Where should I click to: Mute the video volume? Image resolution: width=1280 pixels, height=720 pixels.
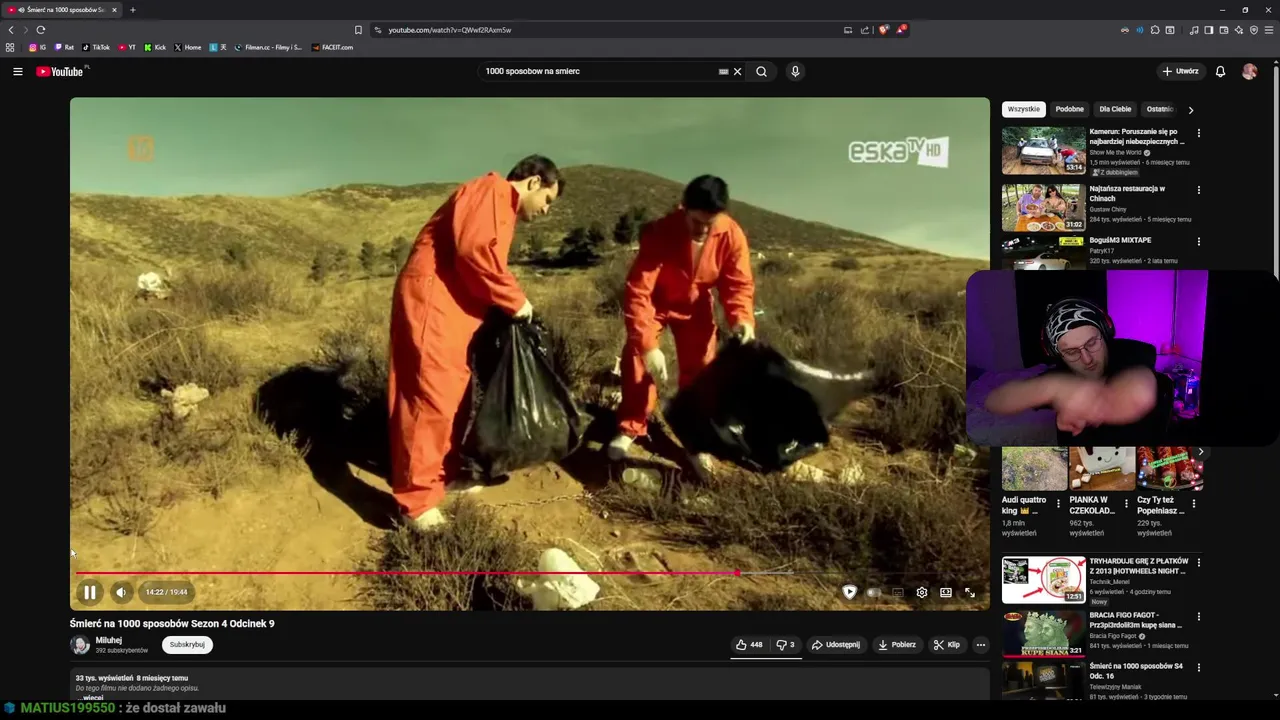(x=120, y=592)
